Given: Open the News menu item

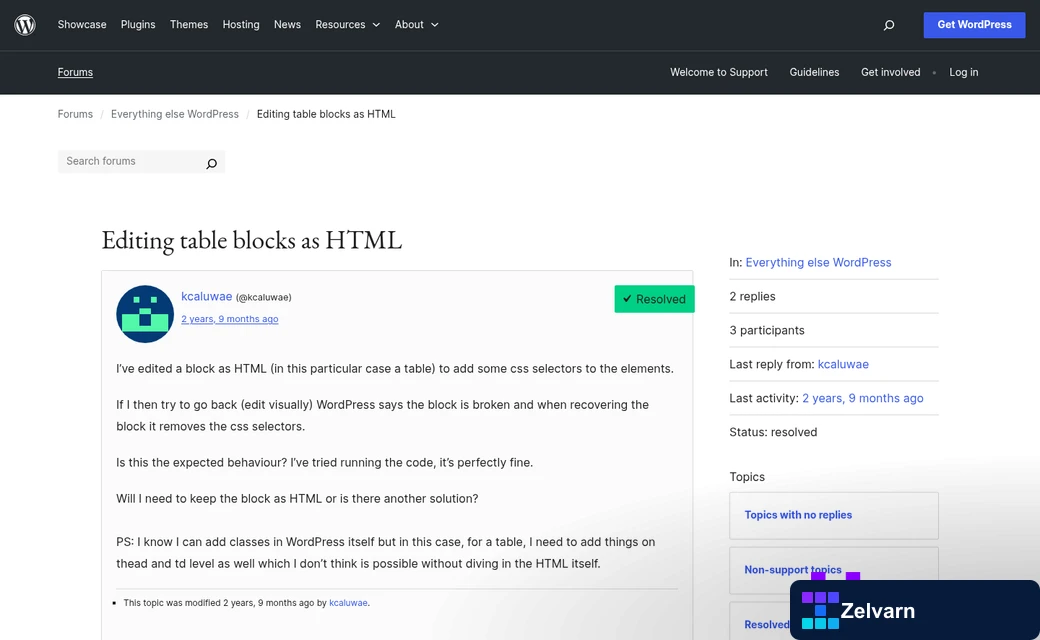Looking at the screenshot, I should click(287, 25).
